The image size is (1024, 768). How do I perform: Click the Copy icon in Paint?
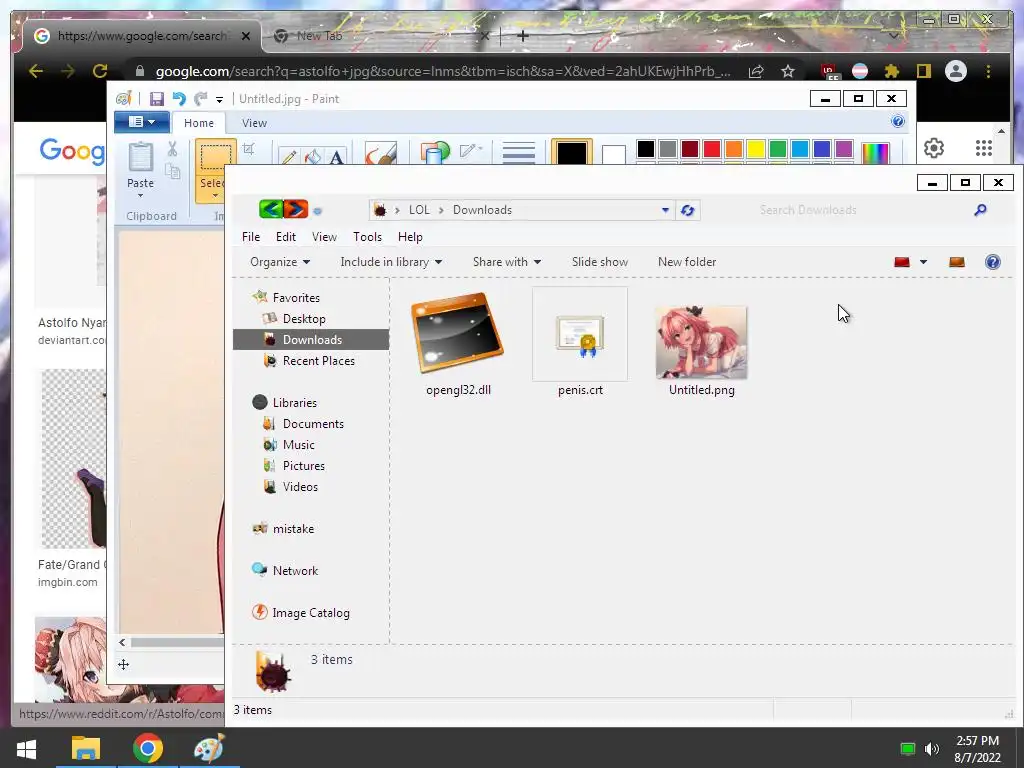click(172, 171)
